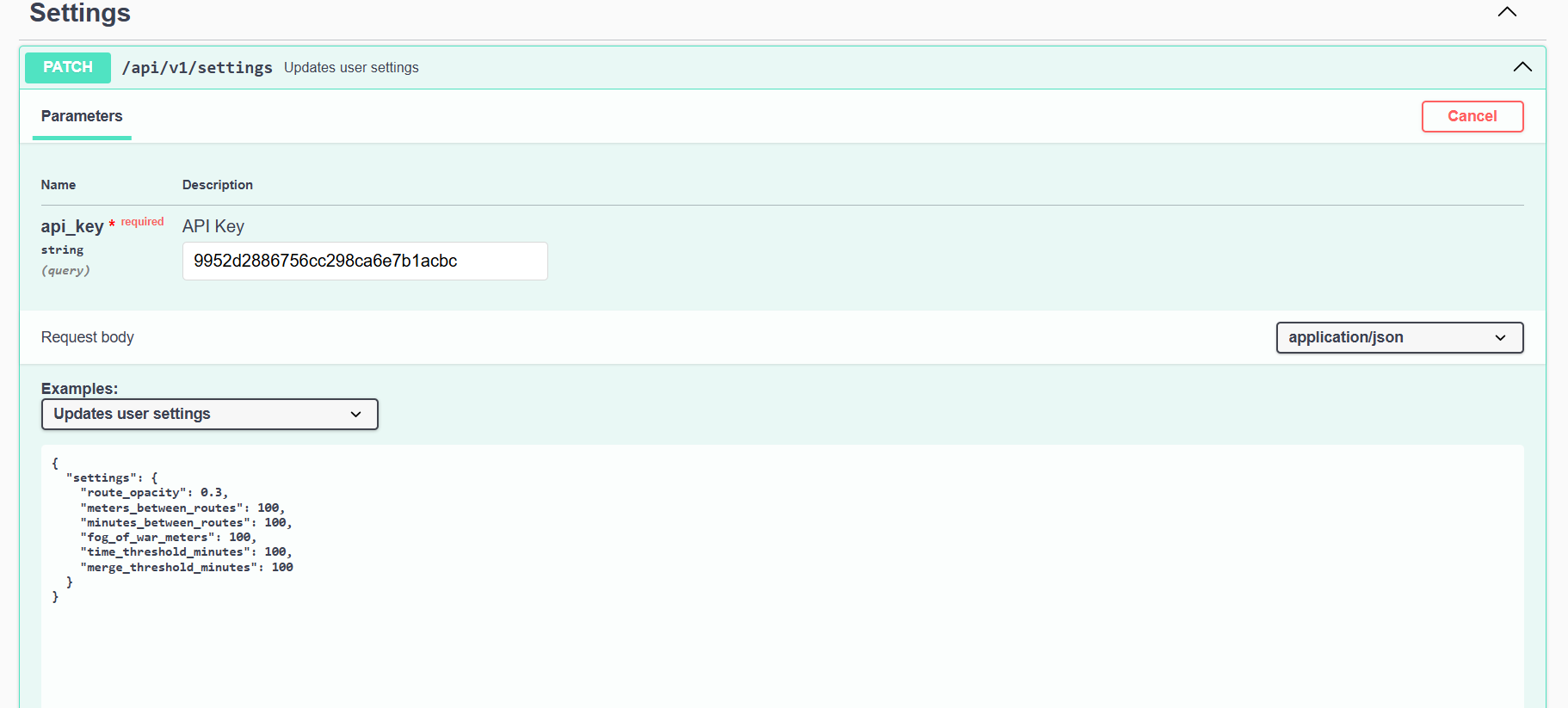The height and width of the screenshot is (708, 1568).
Task: Click the Name column header
Action: [59, 185]
